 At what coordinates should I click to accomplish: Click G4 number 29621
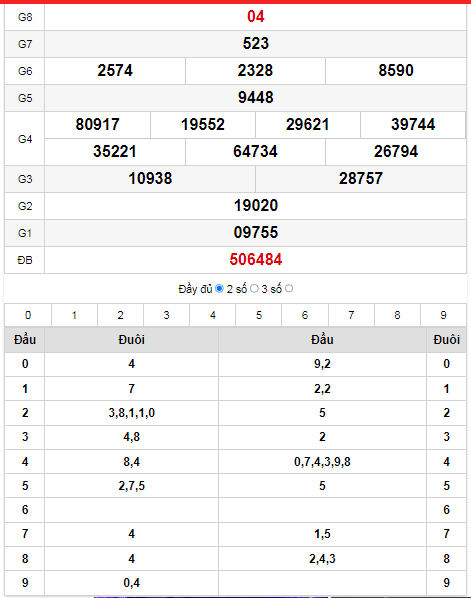(x=307, y=125)
